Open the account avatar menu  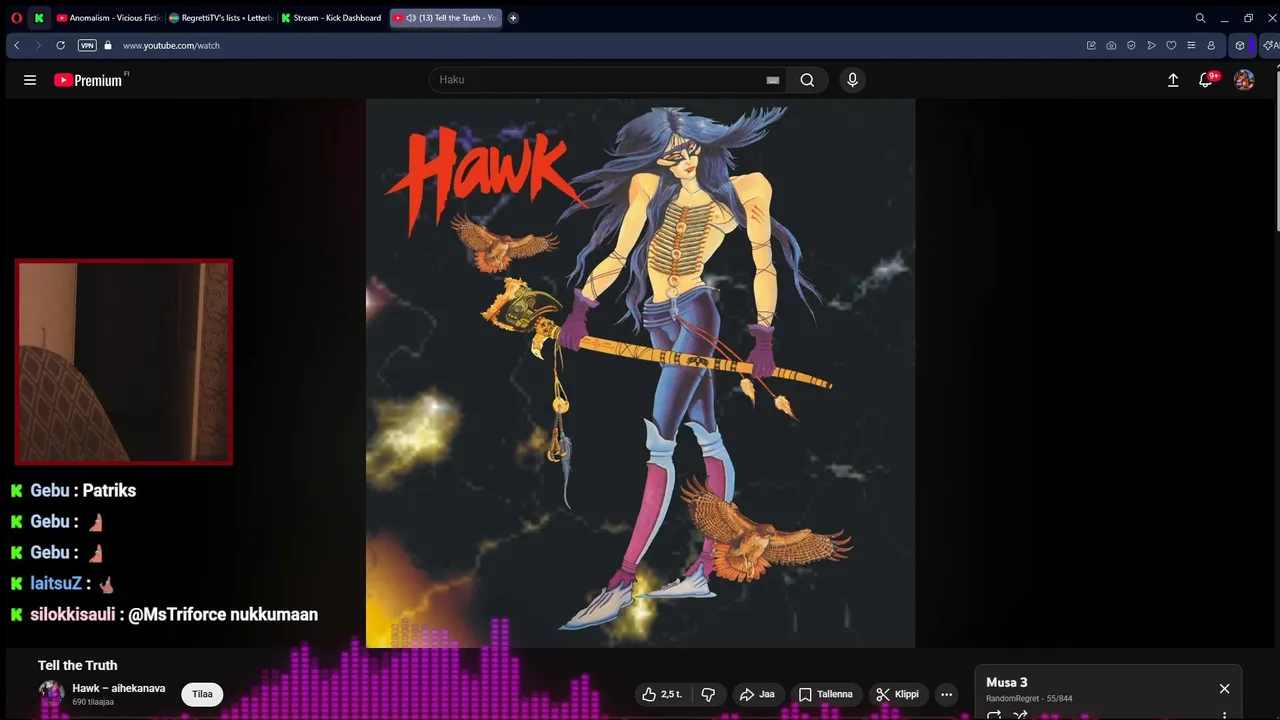pyautogui.click(x=1244, y=80)
